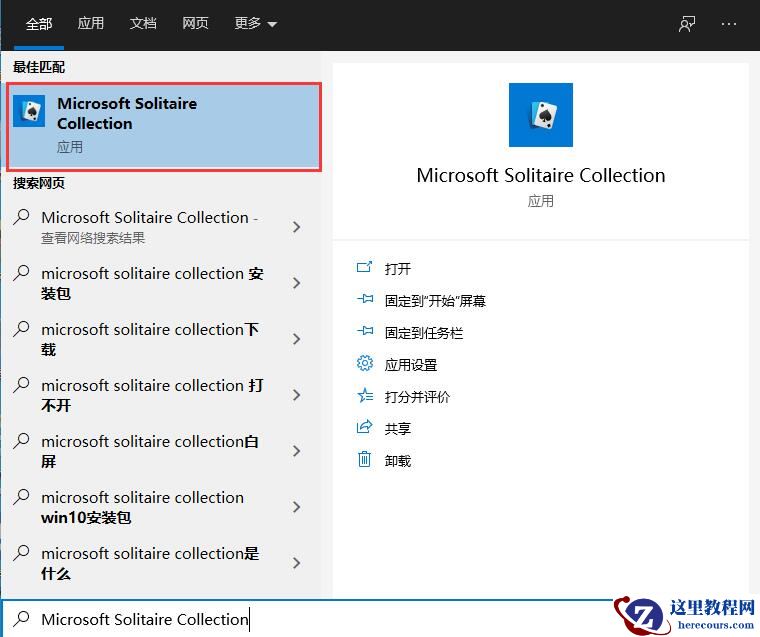Click search icon beside win10安装包 suggestion
The height and width of the screenshot is (637, 760).
point(21,497)
